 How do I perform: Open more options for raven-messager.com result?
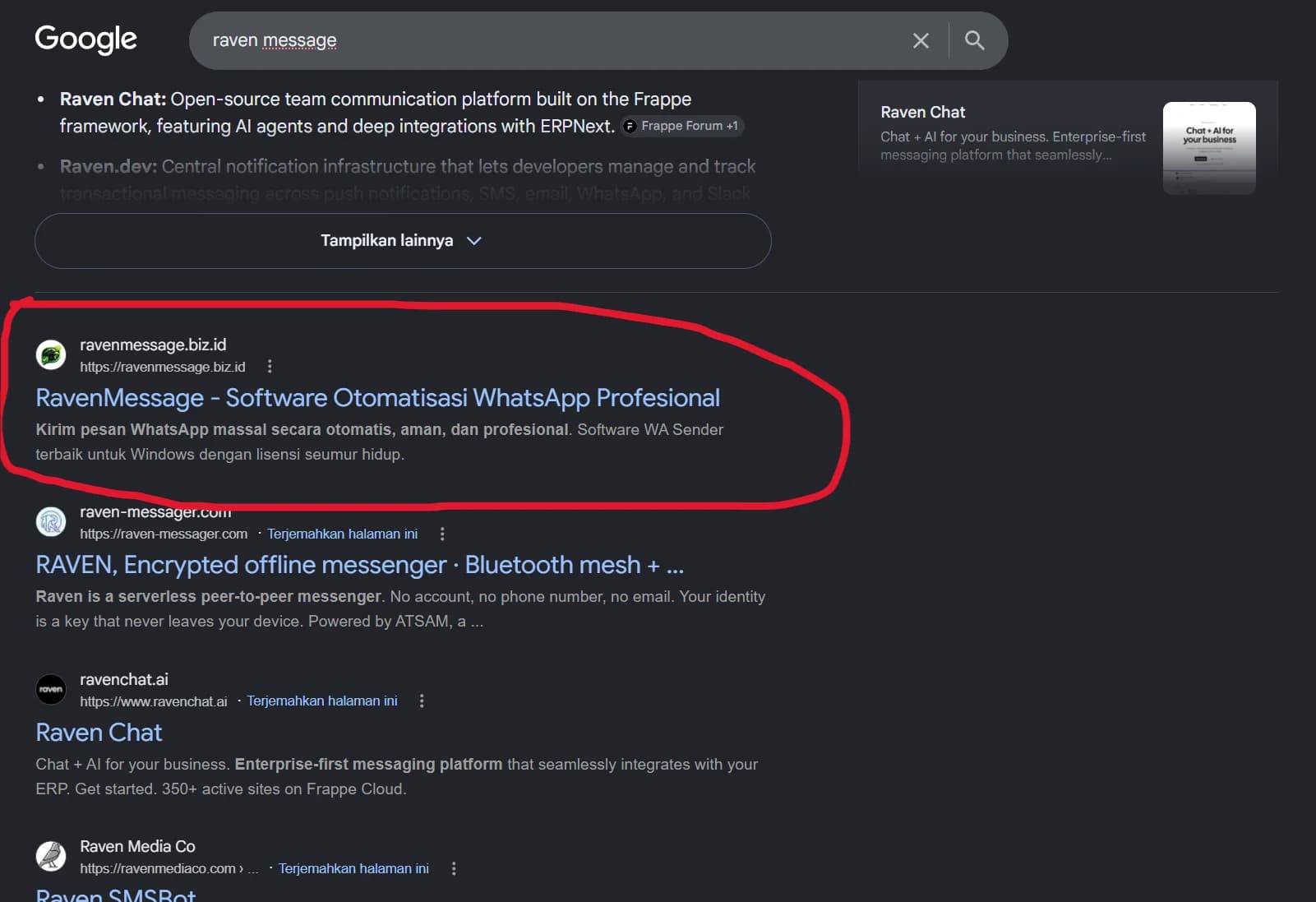[x=442, y=534]
